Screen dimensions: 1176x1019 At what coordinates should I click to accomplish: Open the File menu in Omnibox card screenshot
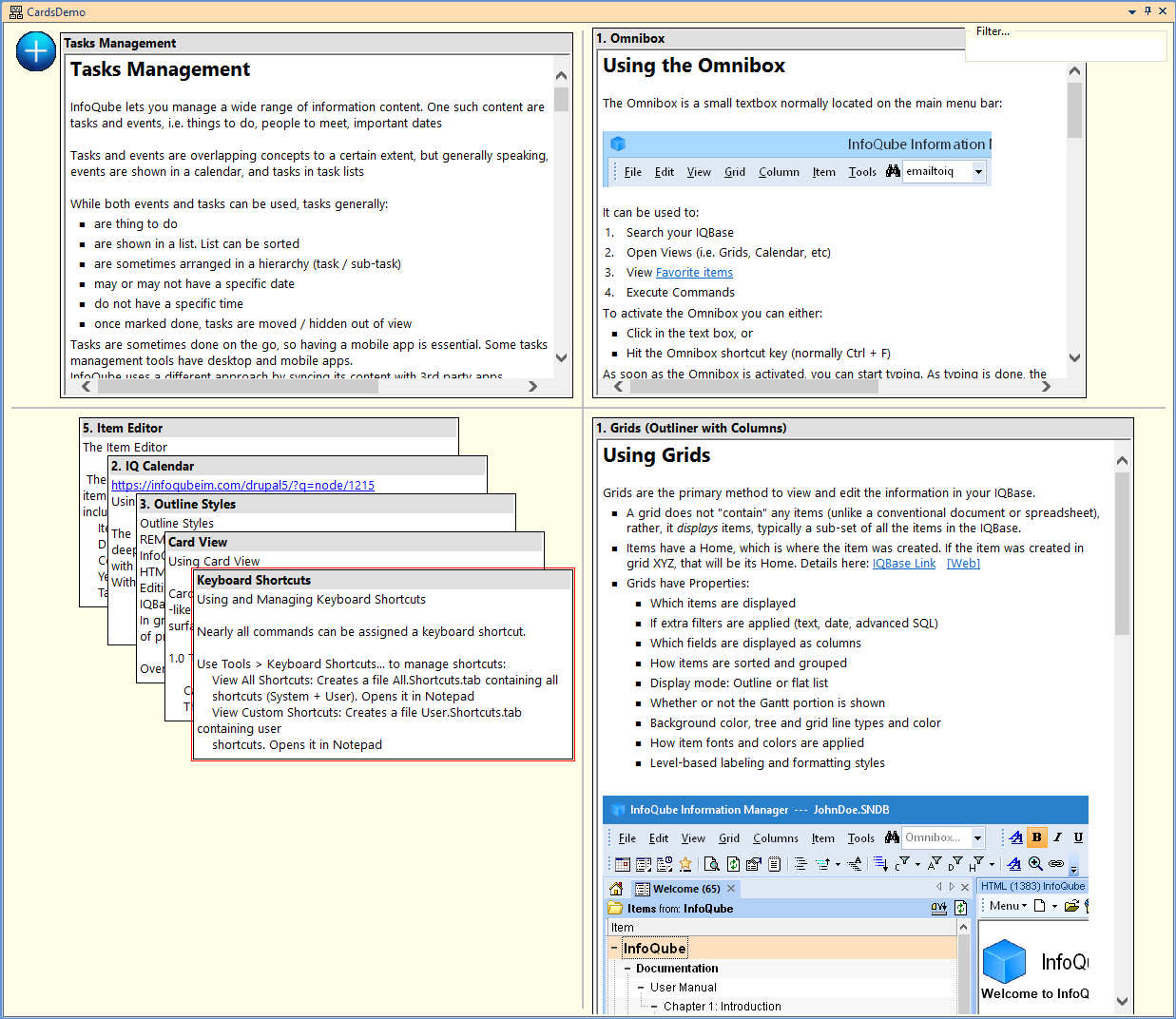tap(633, 172)
